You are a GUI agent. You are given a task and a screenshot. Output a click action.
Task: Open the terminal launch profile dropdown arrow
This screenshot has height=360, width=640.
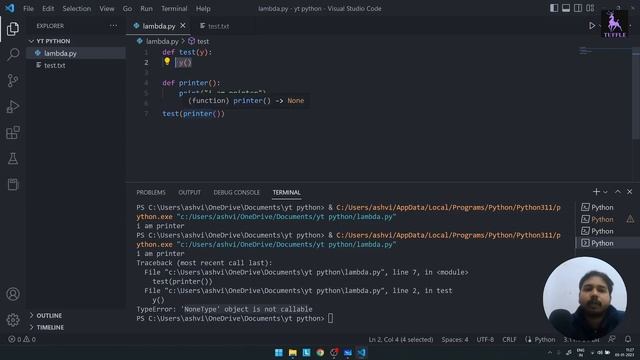coord(605,192)
